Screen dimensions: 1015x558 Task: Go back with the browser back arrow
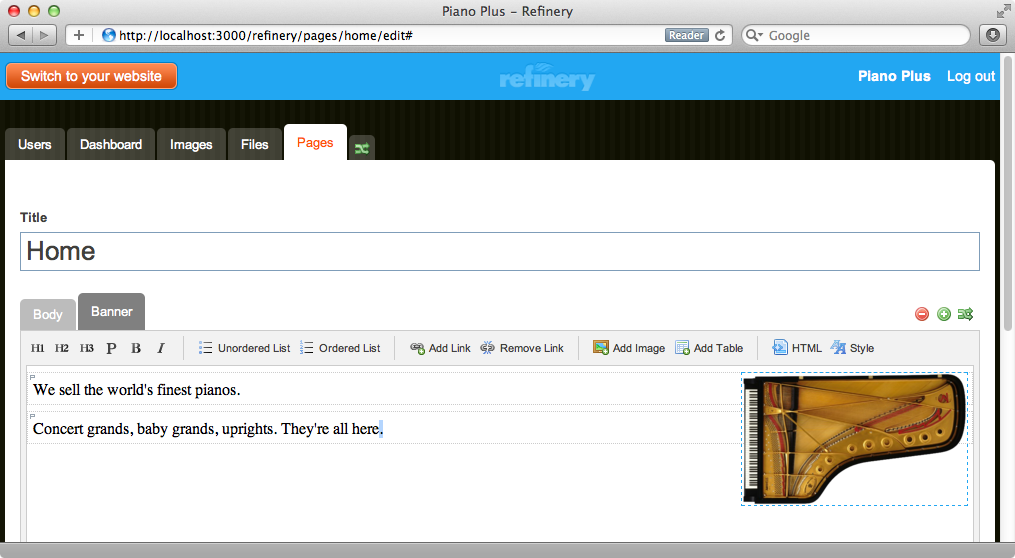coord(21,35)
